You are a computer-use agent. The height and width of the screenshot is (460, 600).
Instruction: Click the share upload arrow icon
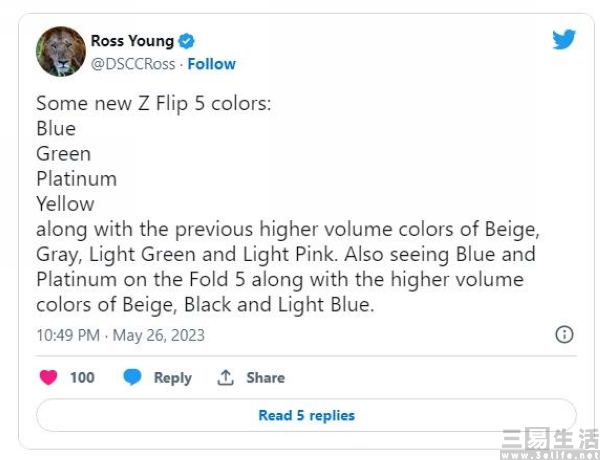point(225,377)
